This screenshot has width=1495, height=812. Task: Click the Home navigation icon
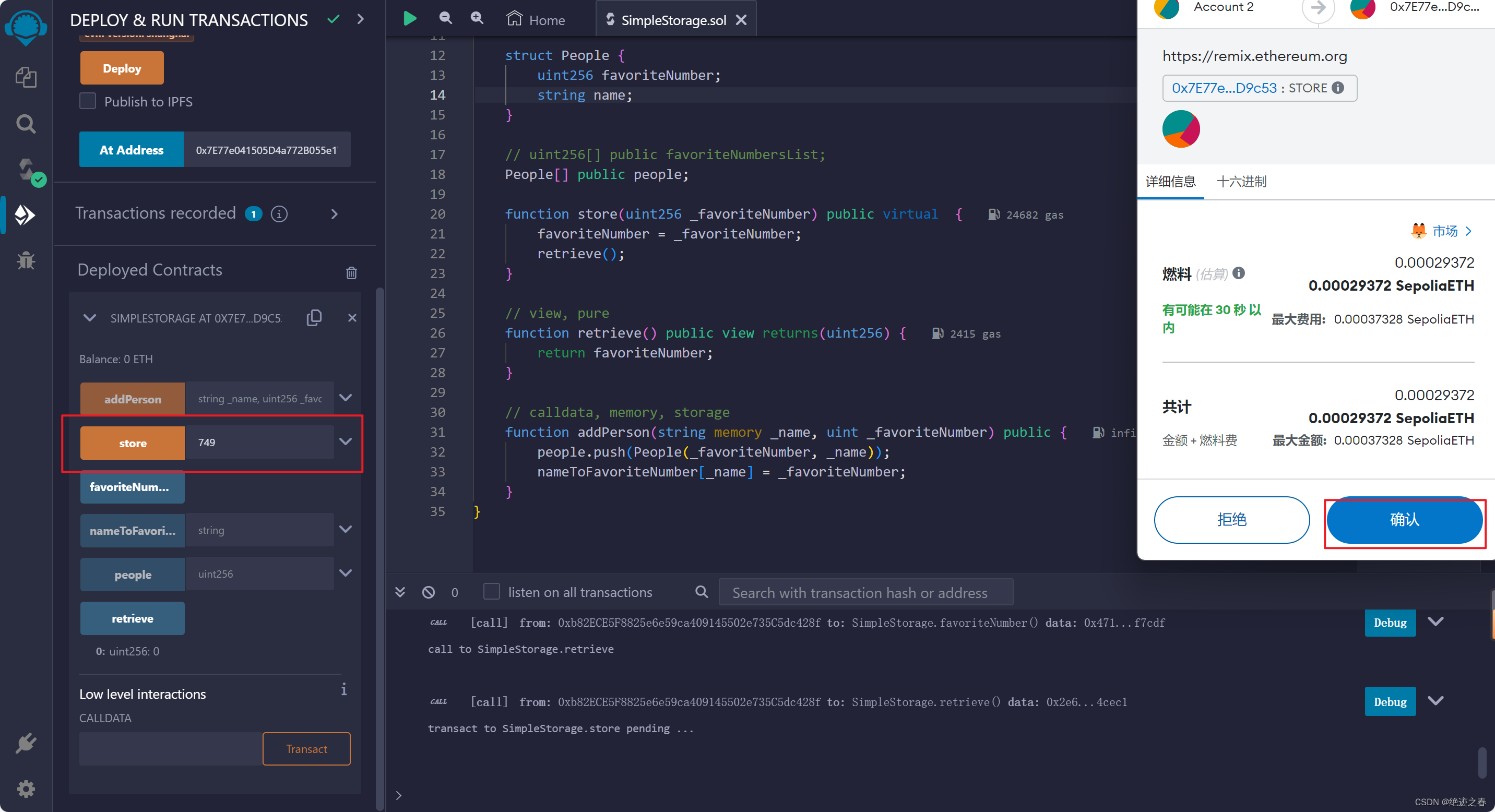515,19
